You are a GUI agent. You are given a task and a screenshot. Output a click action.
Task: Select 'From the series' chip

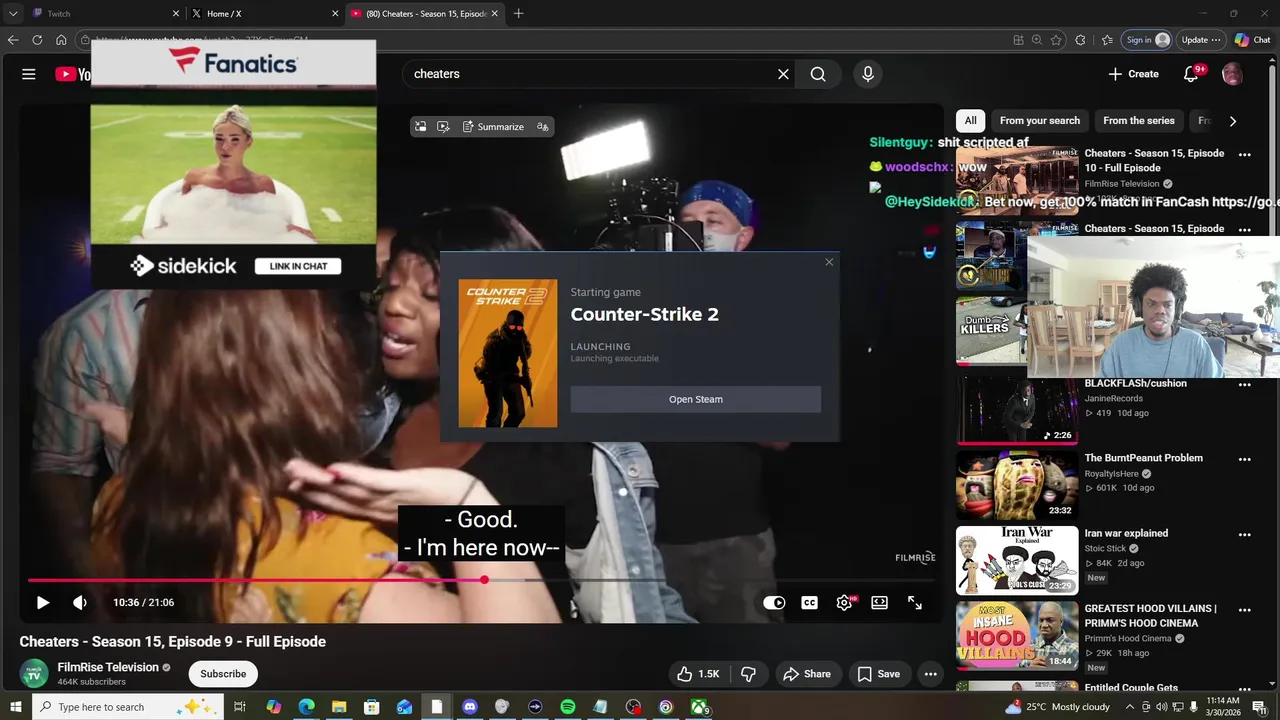click(x=1139, y=121)
